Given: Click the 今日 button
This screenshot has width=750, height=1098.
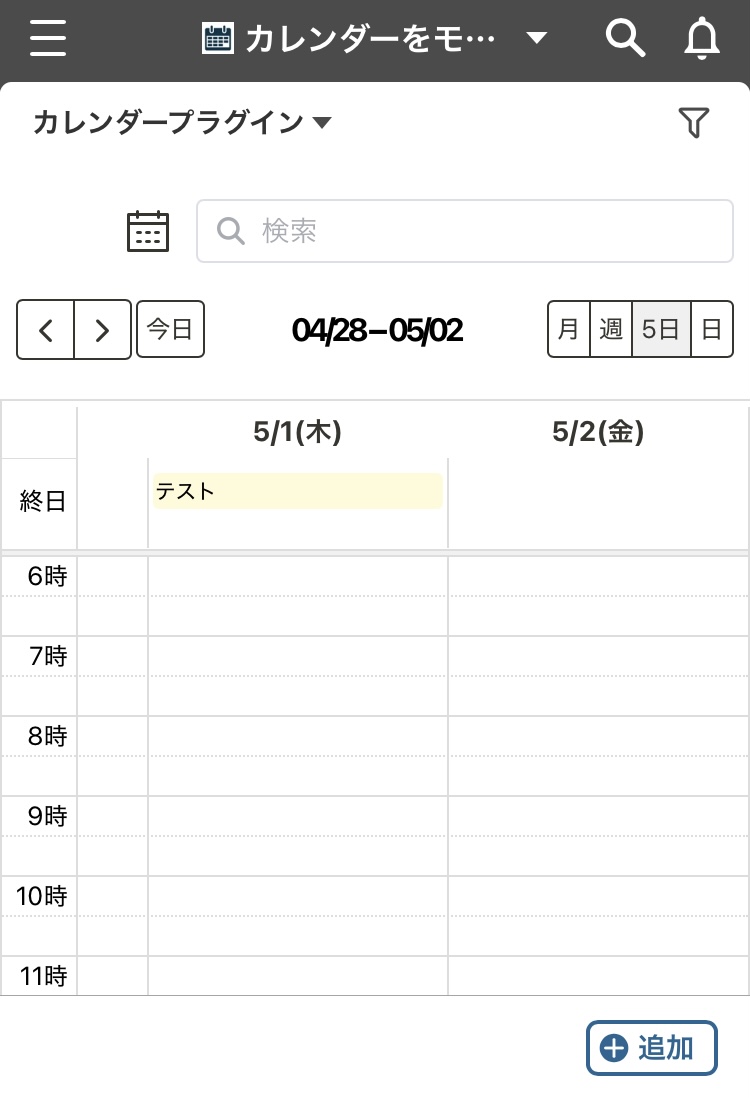Looking at the screenshot, I should tap(170, 329).
